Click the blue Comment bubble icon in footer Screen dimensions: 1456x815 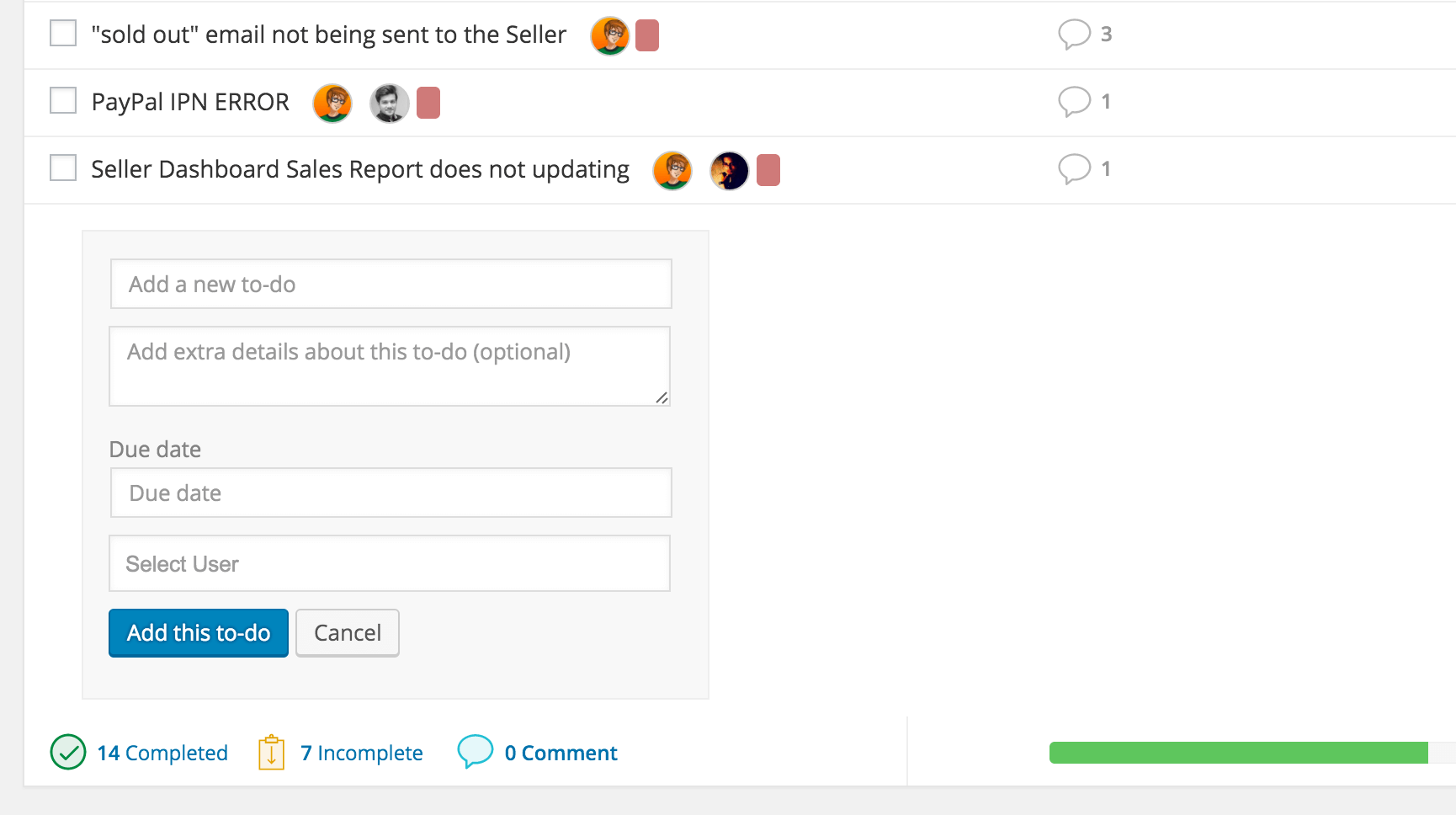point(475,751)
